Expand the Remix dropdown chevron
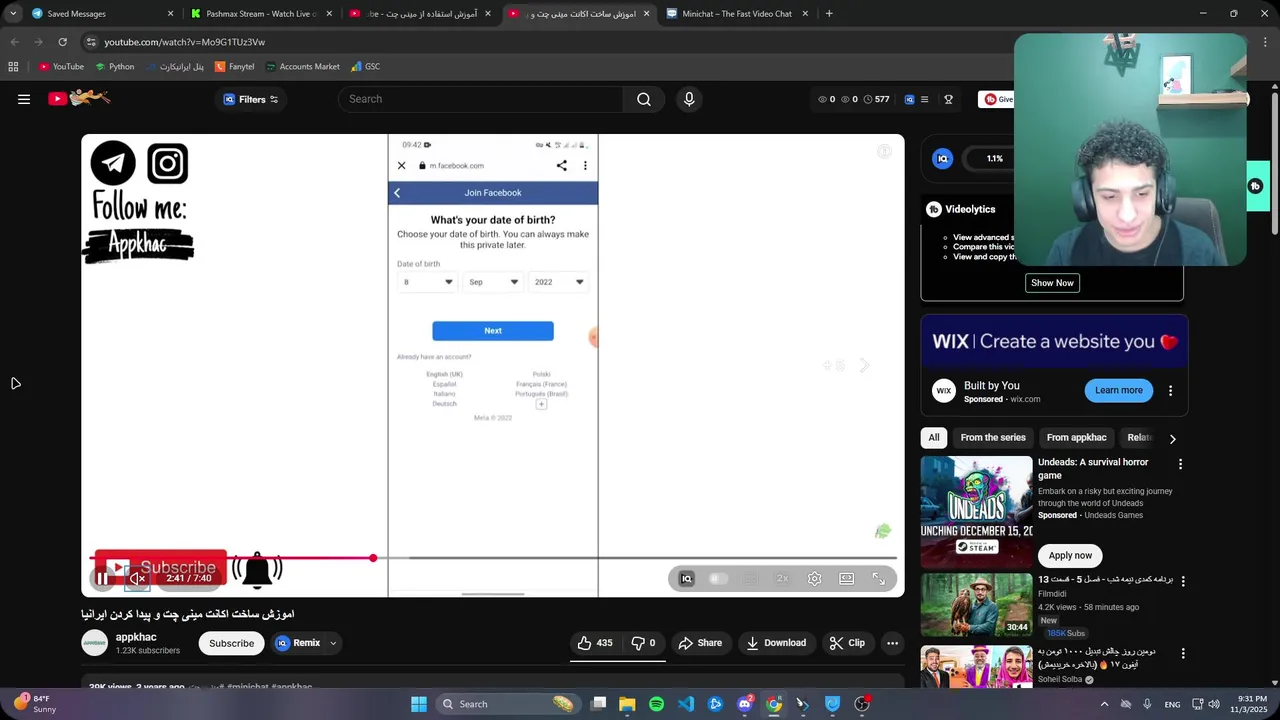Image resolution: width=1280 pixels, height=720 pixels. tap(333, 643)
